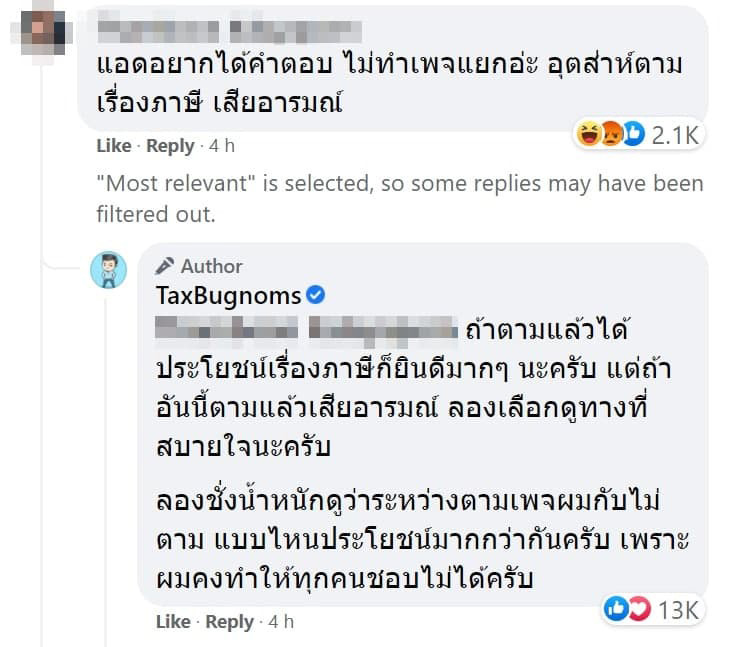Click the haha reaction emoji on top comment
The width and height of the screenshot is (739, 647).
click(589, 134)
